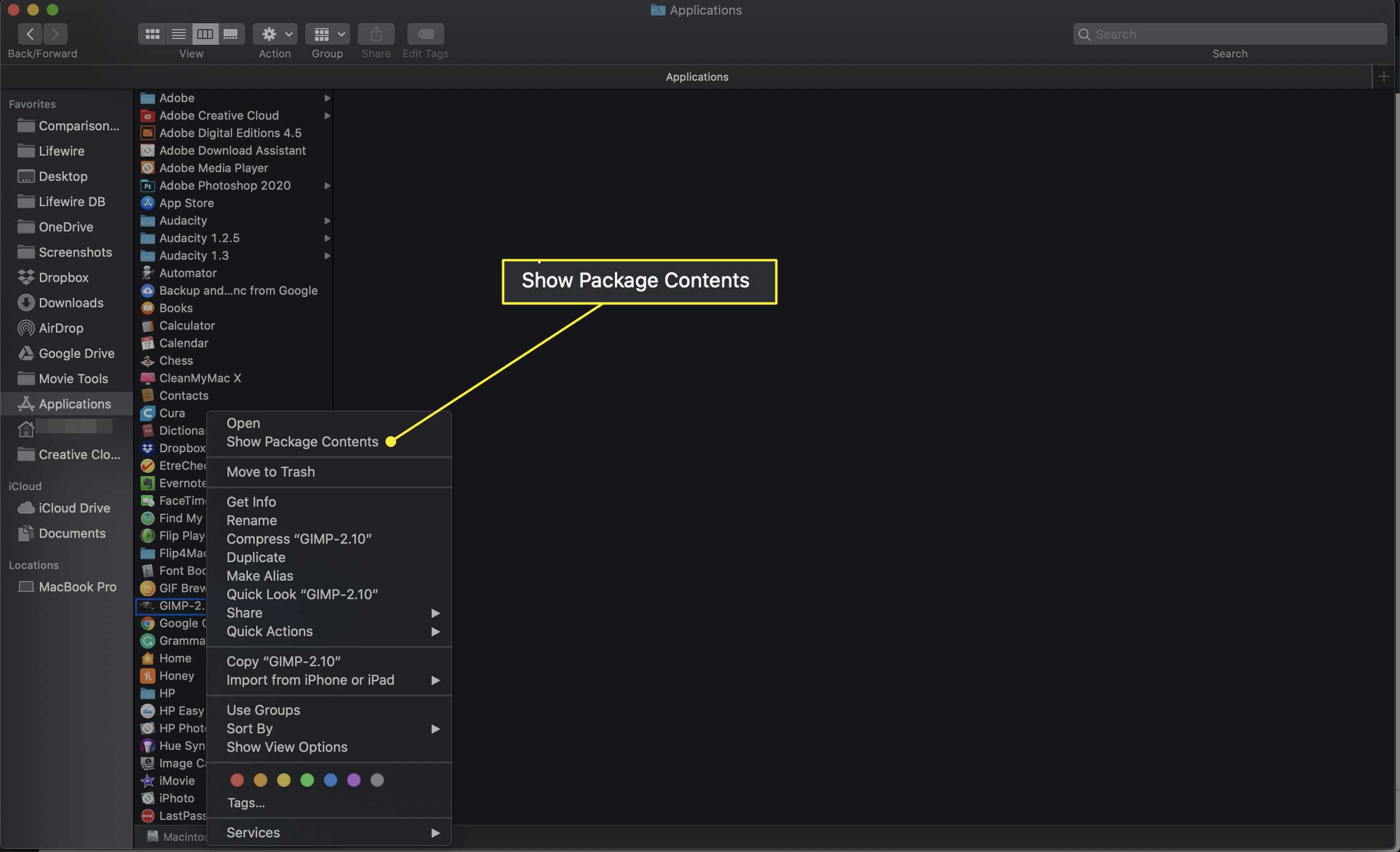The height and width of the screenshot is (852, 1400).
Task: Choose Tags… in the context menu
Action: coord(329,802)
